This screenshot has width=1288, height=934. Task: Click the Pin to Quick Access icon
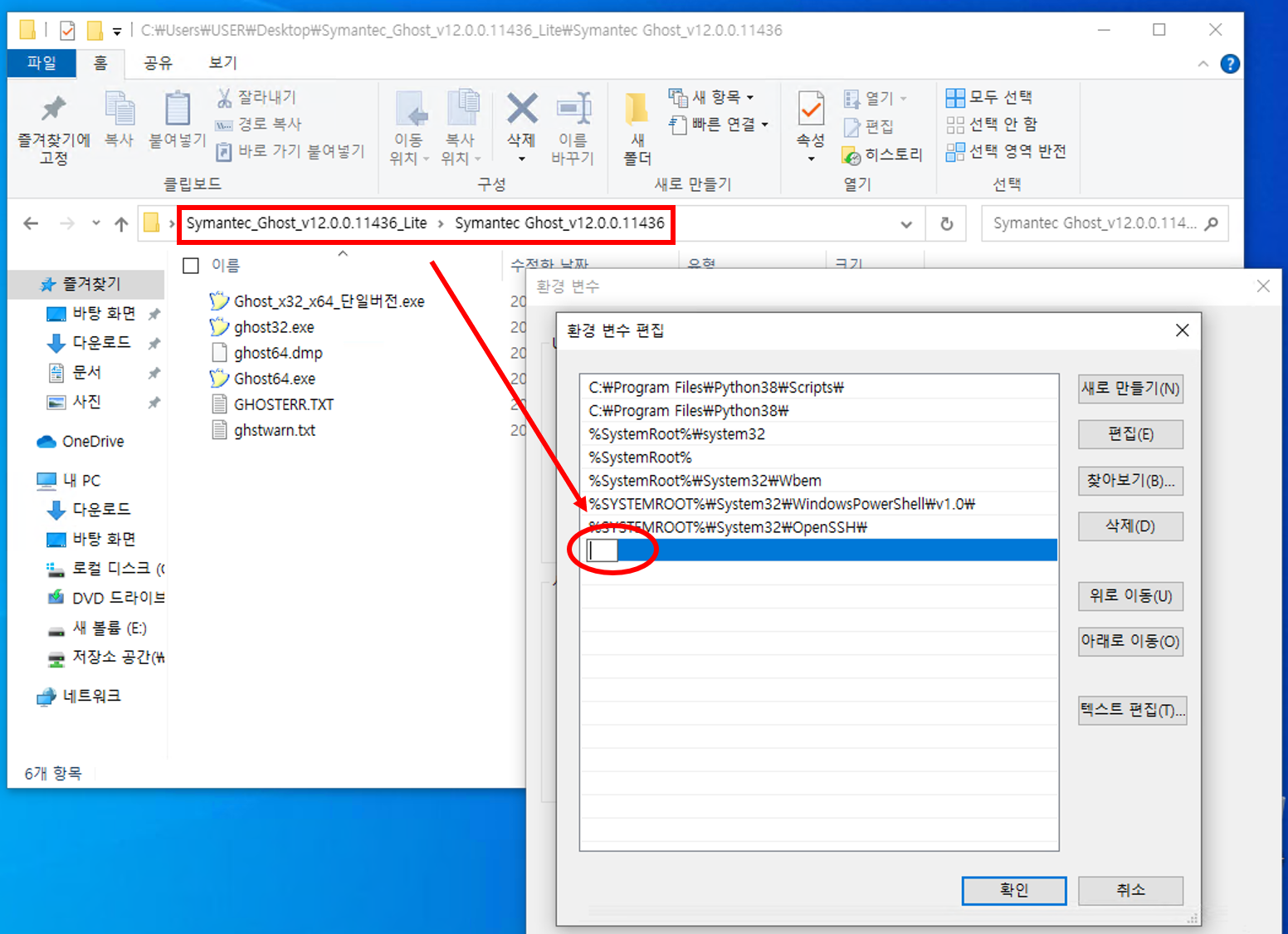click(54, 109)
